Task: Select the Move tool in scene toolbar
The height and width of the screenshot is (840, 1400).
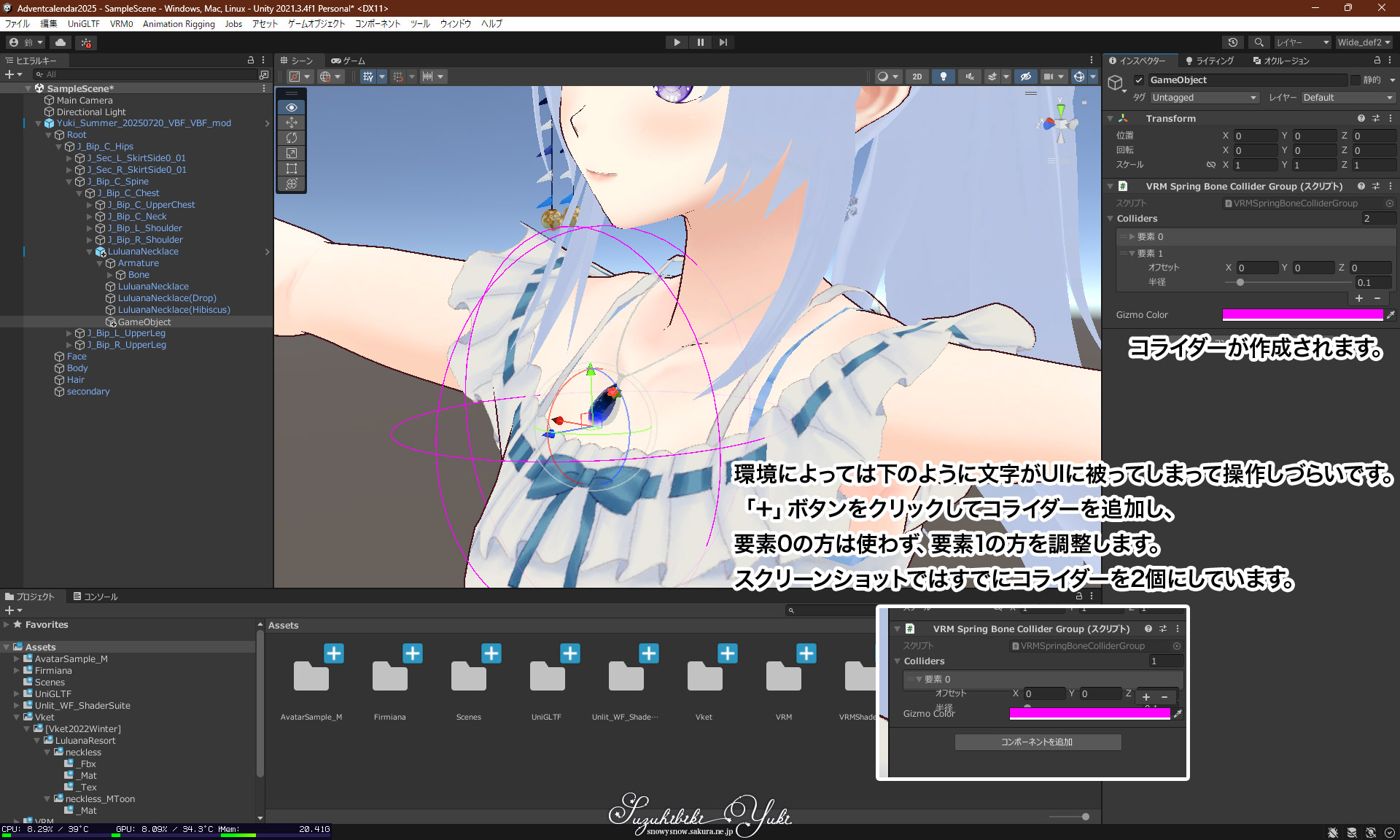Action: (292, 122)
